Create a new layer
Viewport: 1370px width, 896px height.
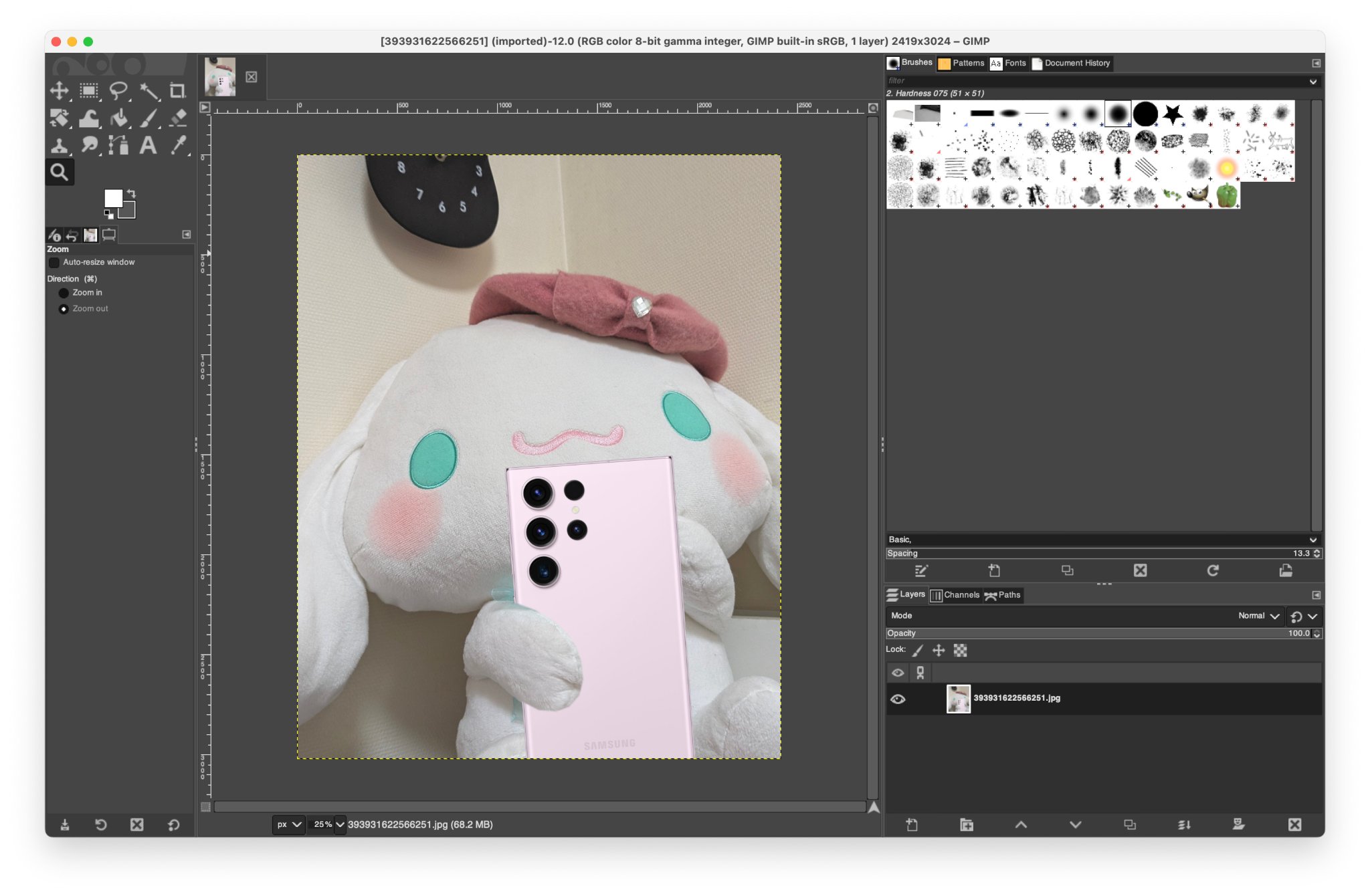point(912,824)
